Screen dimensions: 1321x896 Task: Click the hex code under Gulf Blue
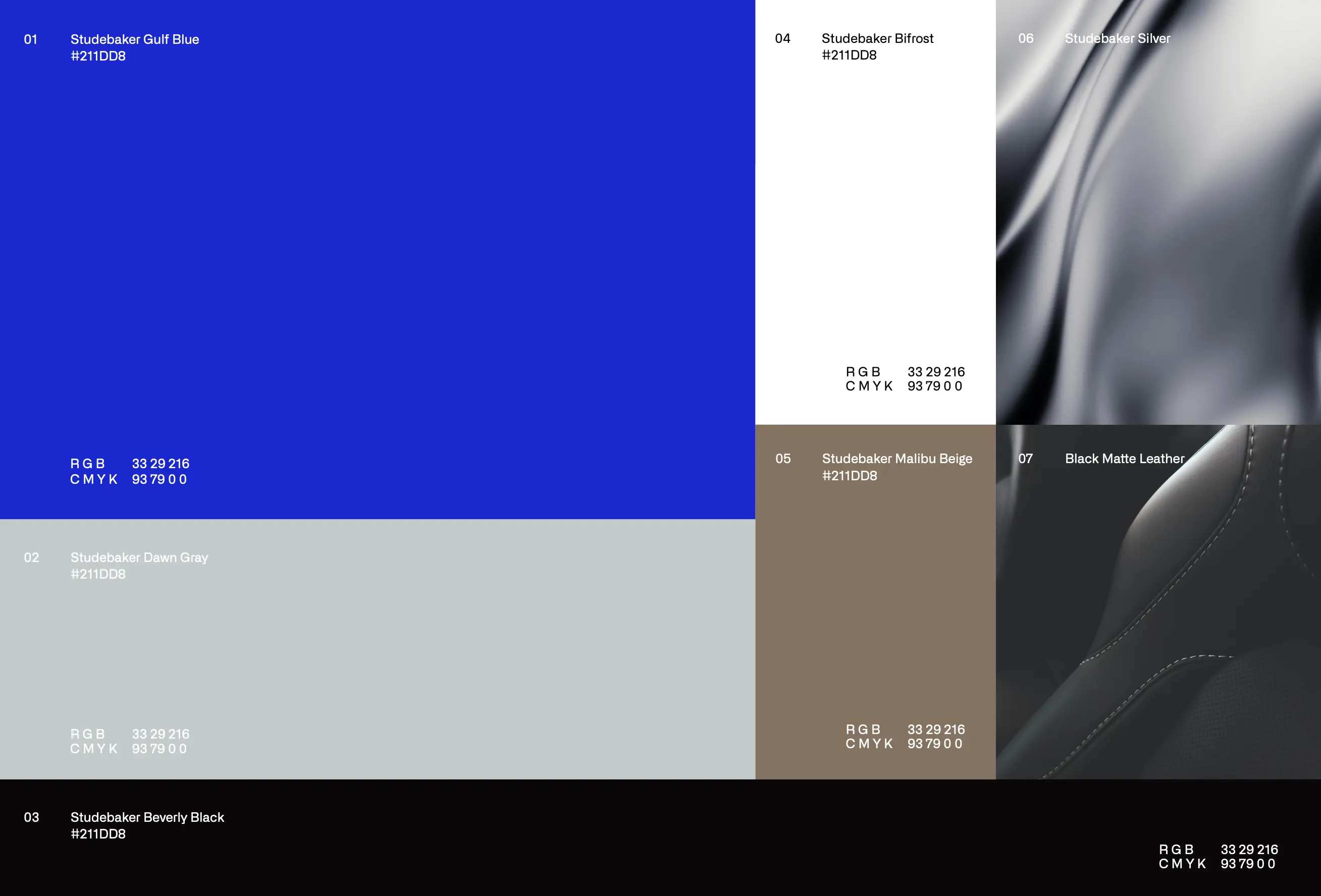pos(98,56)
